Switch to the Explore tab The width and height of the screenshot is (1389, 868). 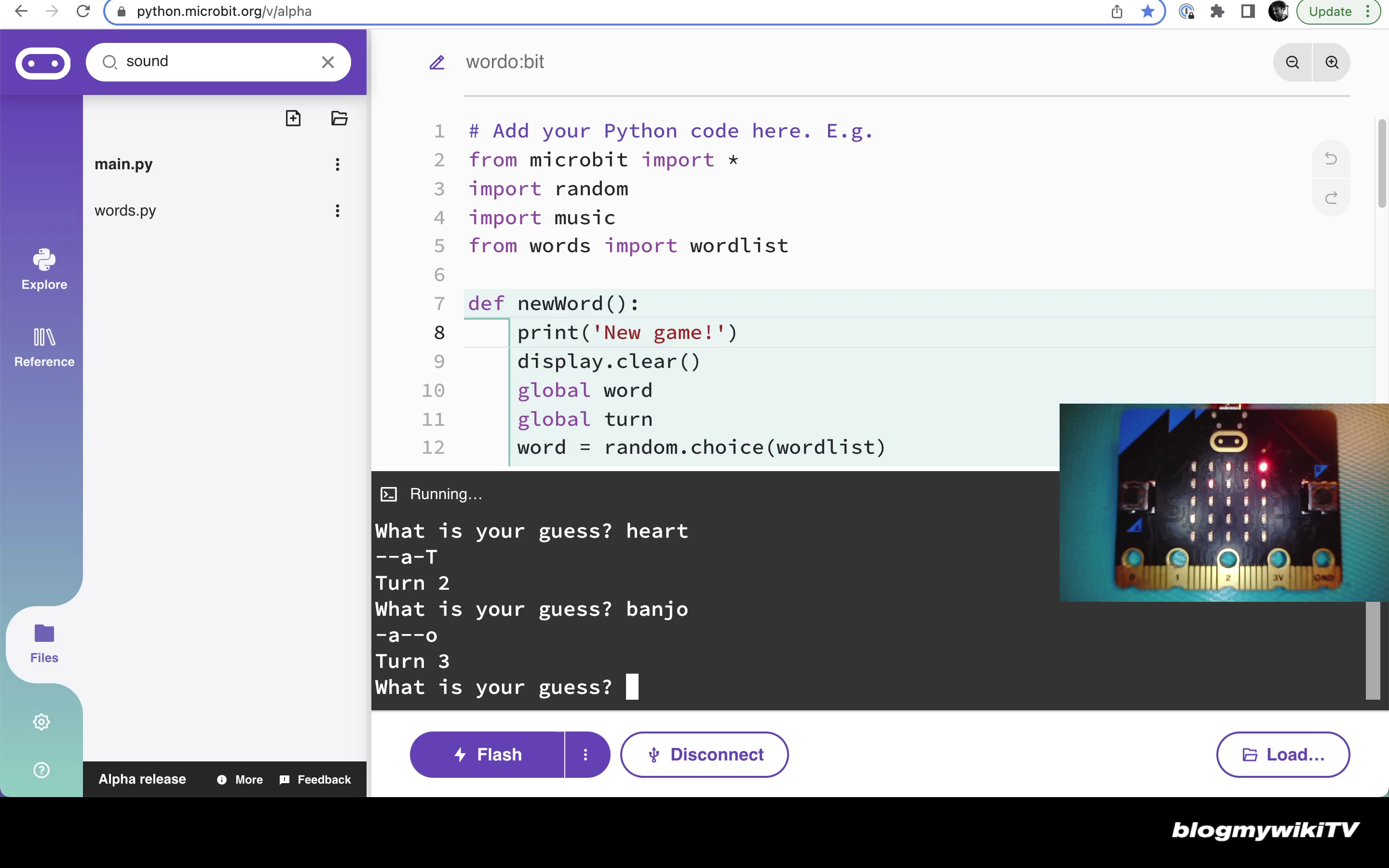(44, 270)
